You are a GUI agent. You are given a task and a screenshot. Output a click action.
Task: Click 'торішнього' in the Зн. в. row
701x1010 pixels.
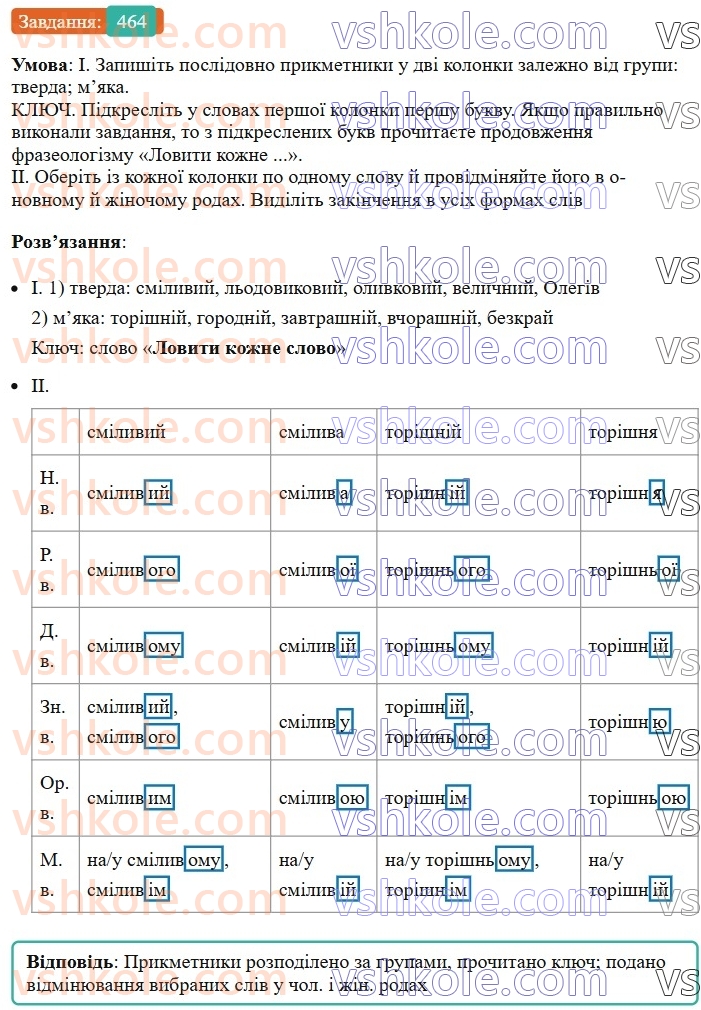point(437,737)
